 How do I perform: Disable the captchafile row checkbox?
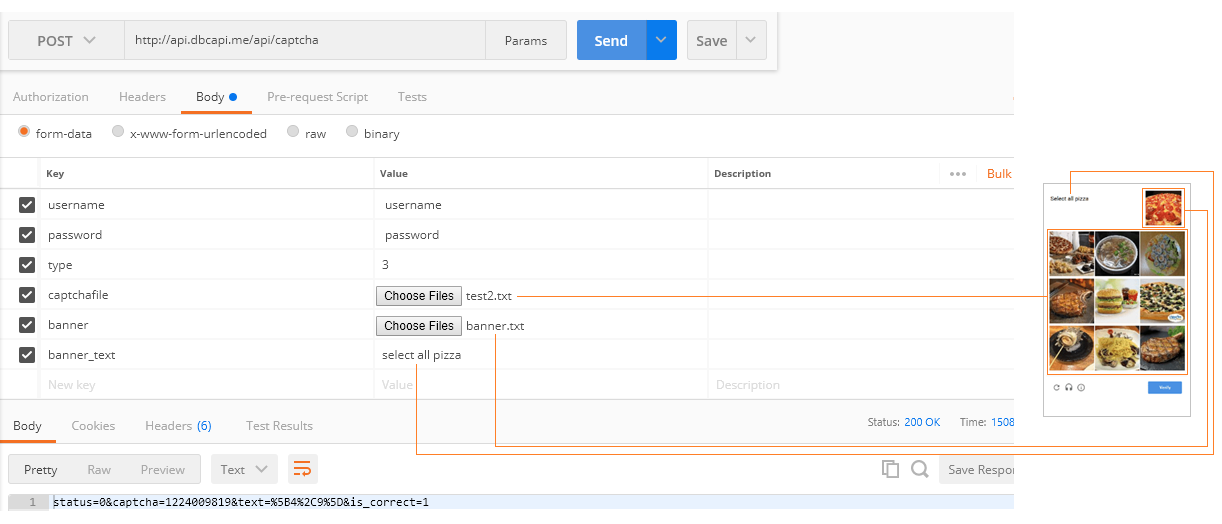tap(27, 295)
